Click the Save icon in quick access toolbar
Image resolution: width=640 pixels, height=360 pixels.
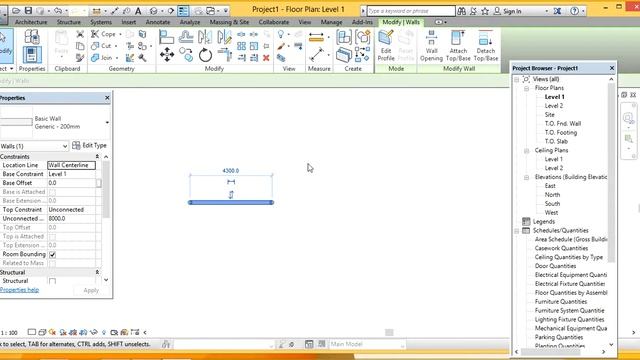28,11
